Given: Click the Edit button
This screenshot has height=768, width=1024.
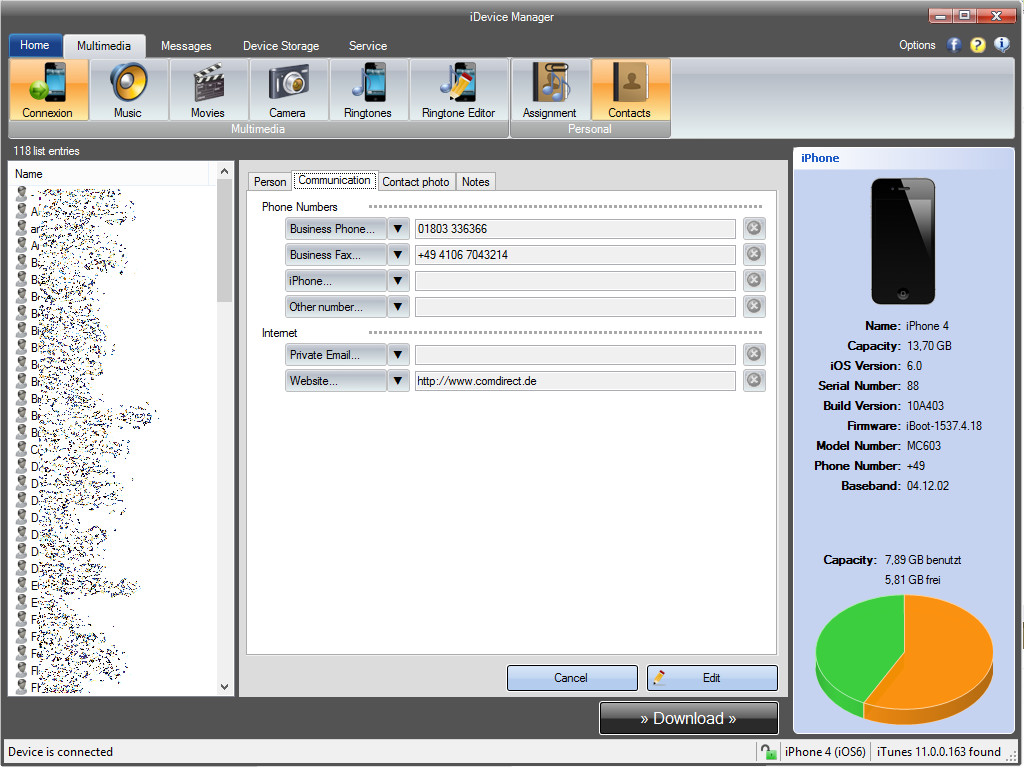Looking at the screenshot, I should [x=712, y=678].
